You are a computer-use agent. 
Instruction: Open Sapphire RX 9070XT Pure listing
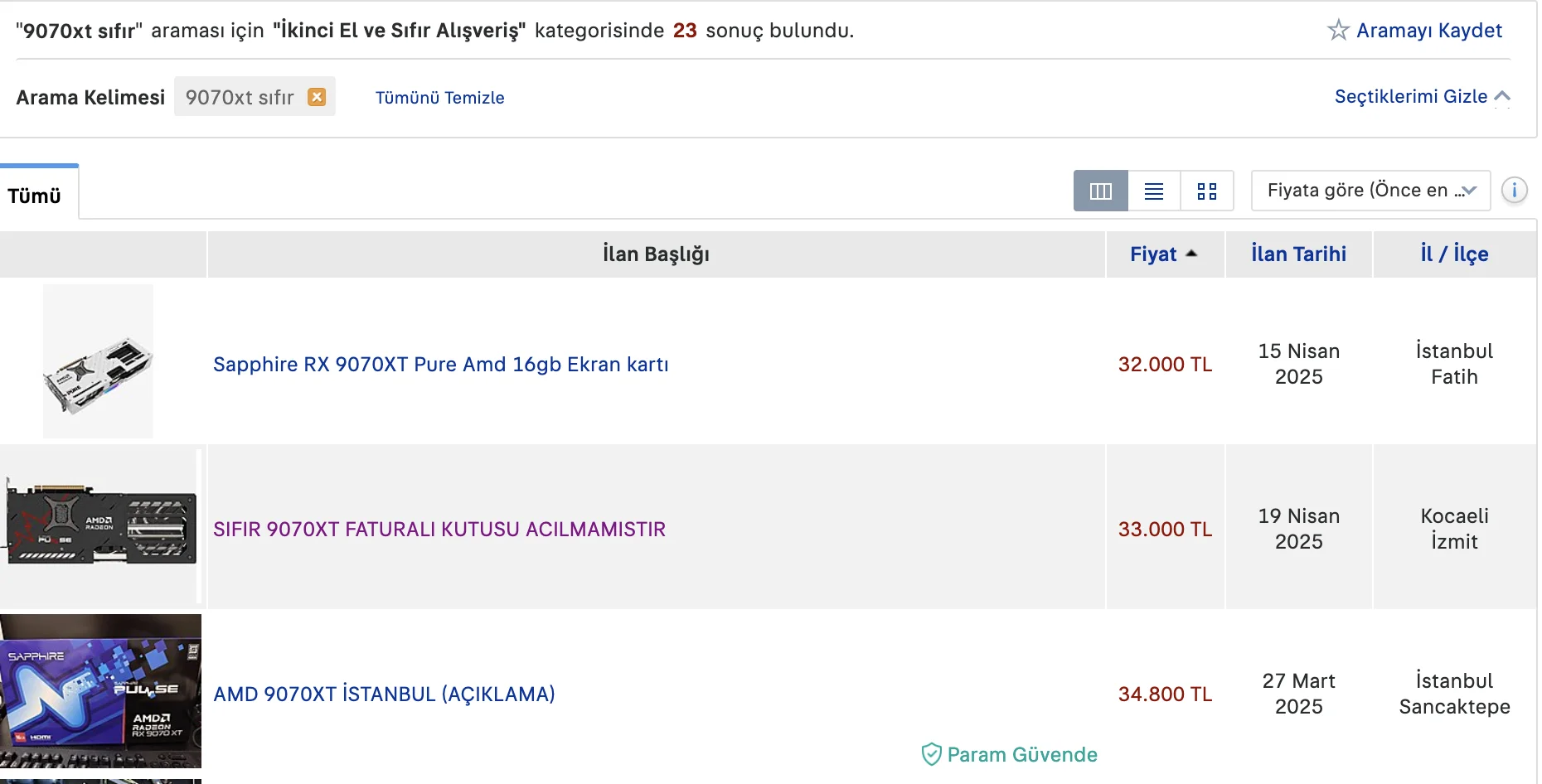440,365
